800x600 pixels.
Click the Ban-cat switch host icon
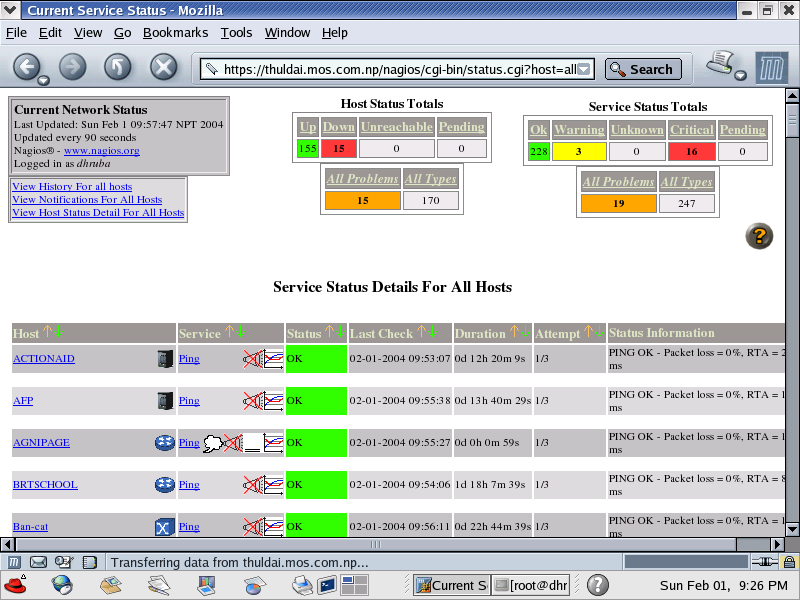164,527
